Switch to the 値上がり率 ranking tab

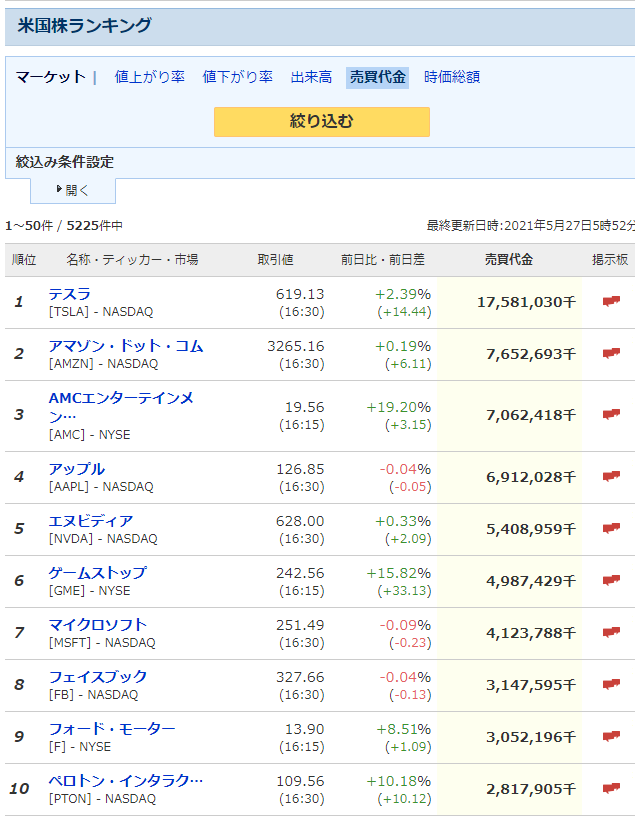coord(149,77)
